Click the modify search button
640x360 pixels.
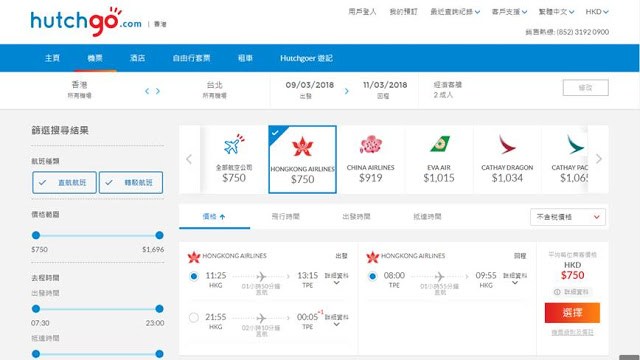point(585,88)
